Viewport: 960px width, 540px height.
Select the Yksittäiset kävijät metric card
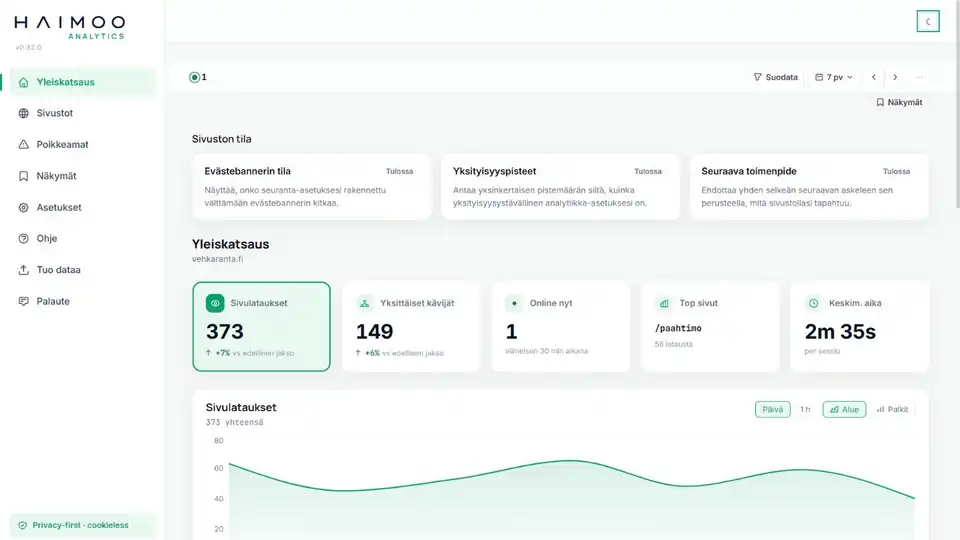tap(411, 326)
